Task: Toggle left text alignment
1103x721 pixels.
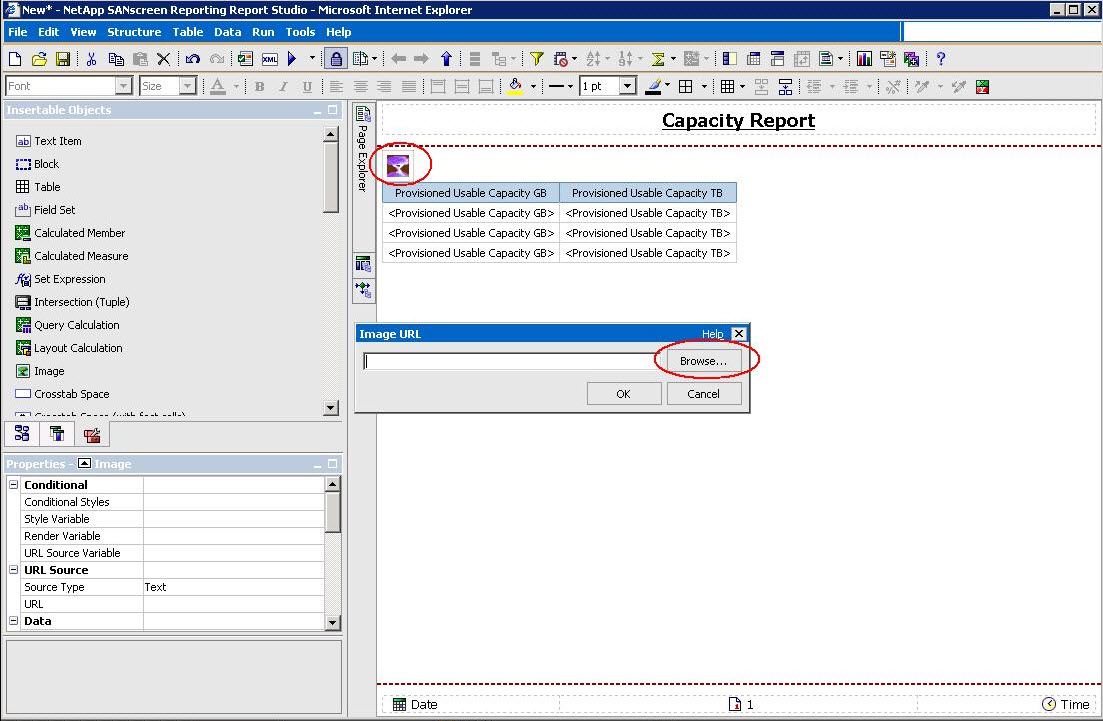Action: click(x=337, y=87)
